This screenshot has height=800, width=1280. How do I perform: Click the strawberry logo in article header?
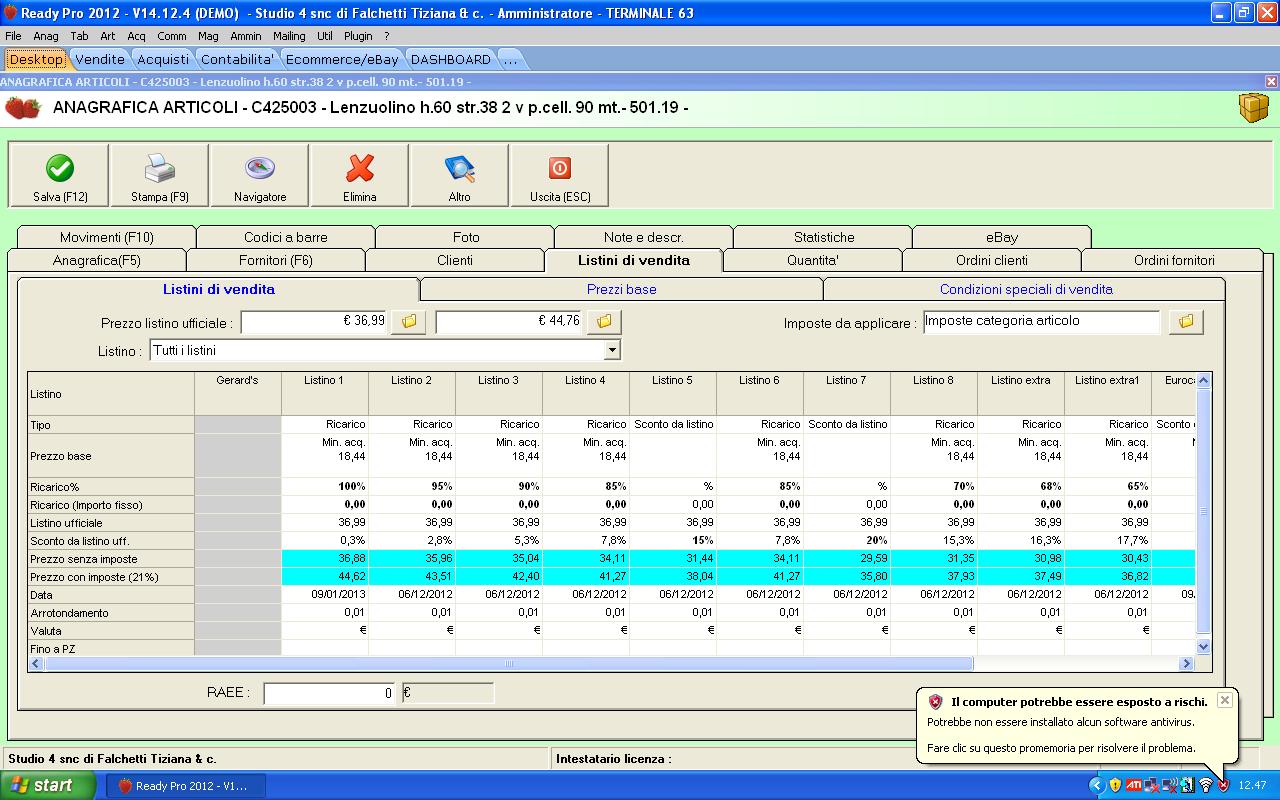pos(23,108)
